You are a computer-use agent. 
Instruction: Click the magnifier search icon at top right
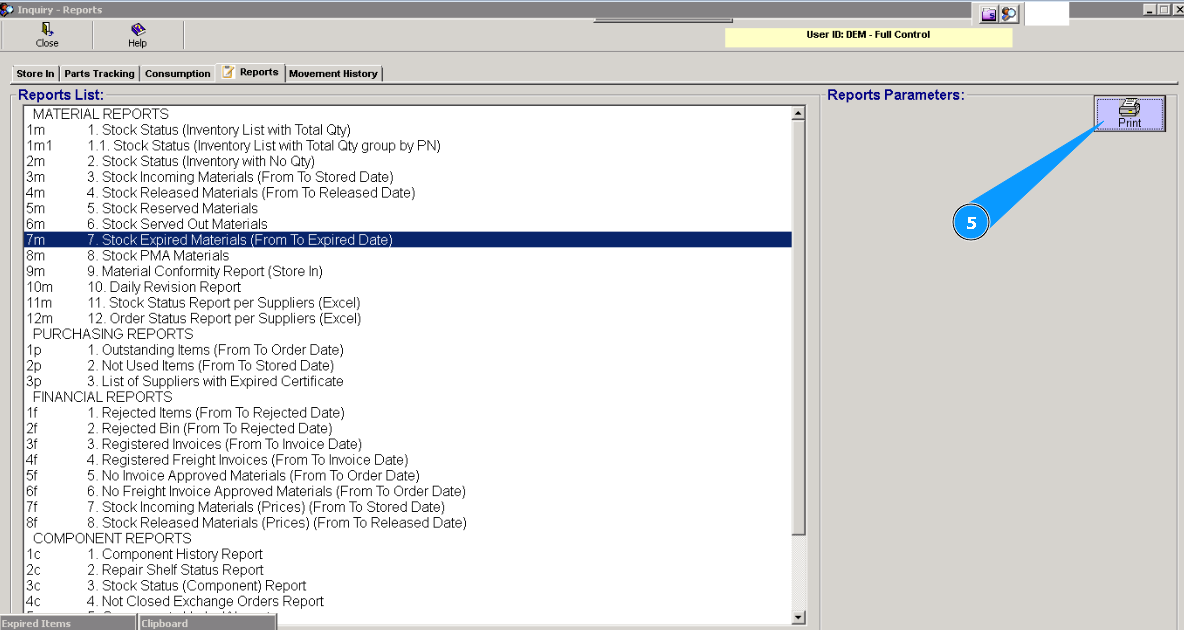(1009, 14)
